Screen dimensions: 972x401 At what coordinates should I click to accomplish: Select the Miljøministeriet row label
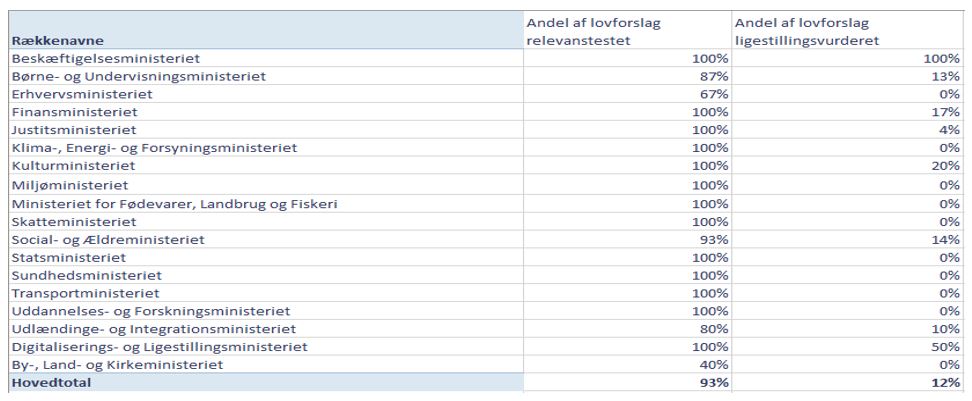70,185
